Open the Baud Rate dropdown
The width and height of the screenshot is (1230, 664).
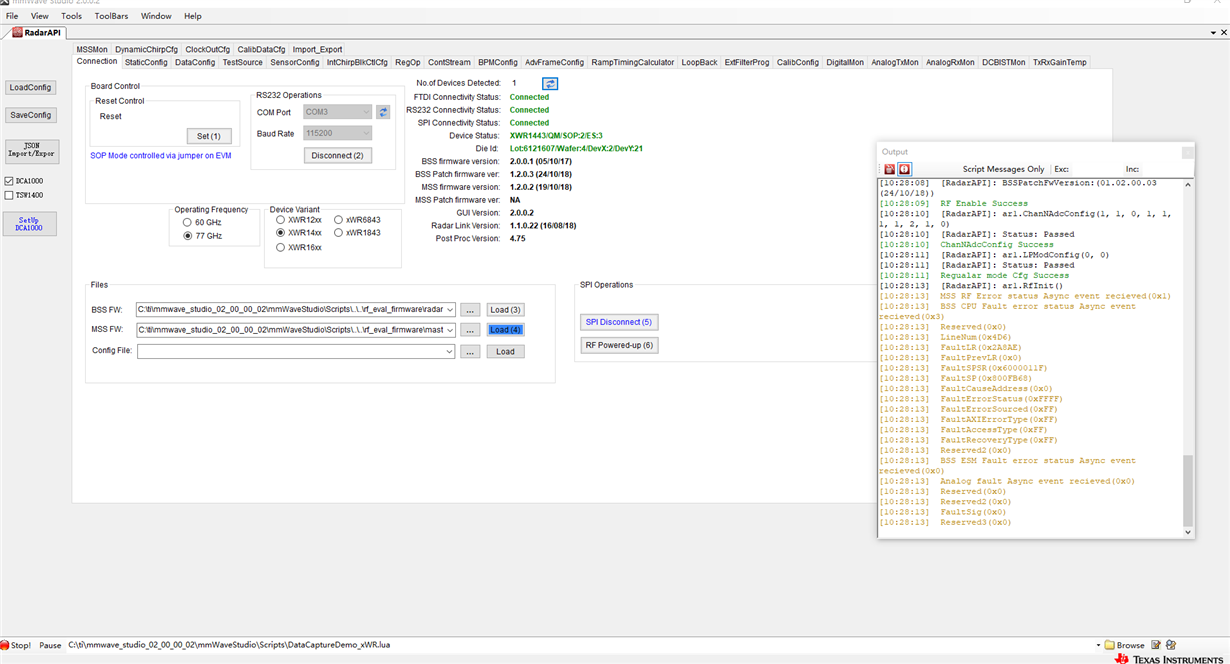tap(365, 133)
